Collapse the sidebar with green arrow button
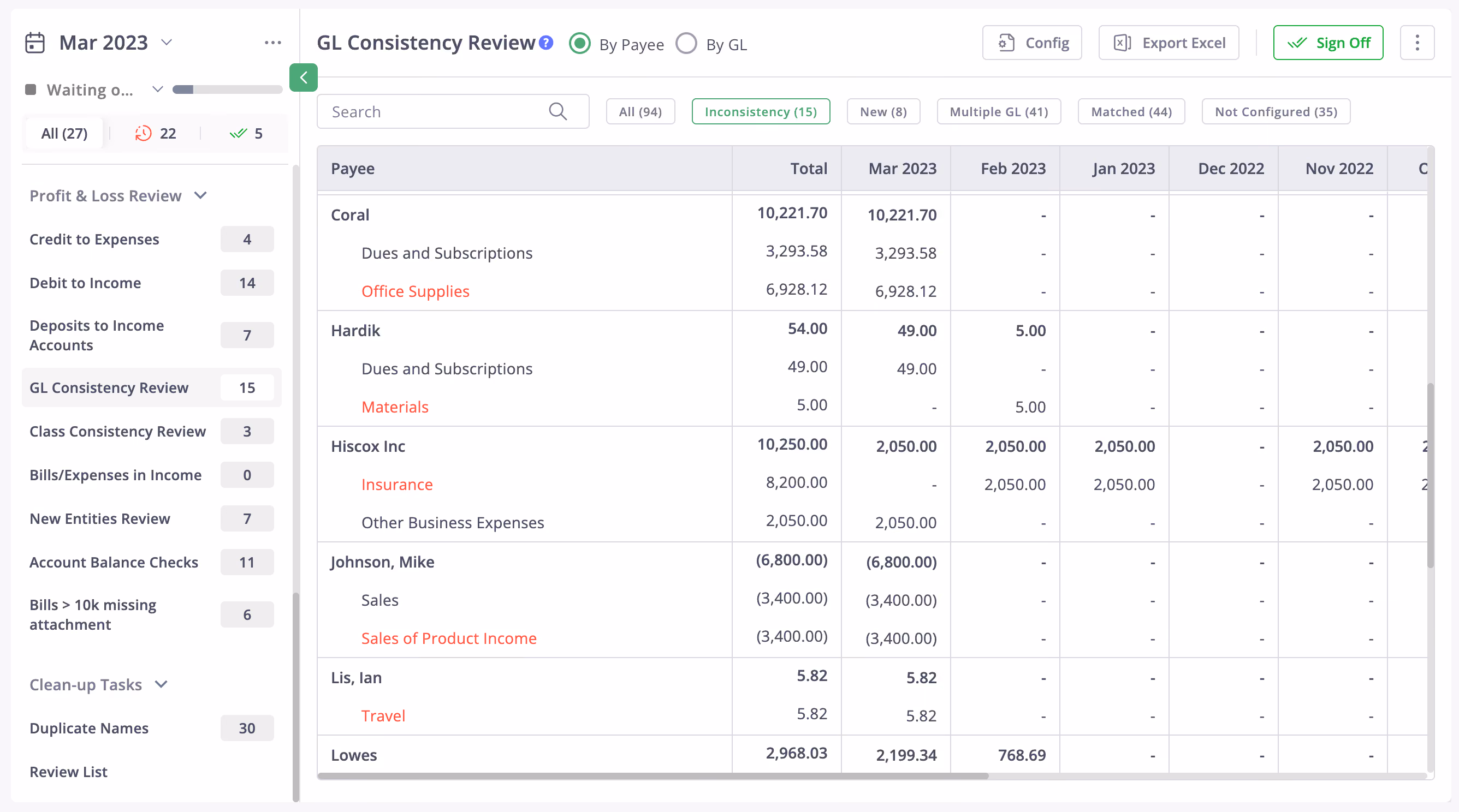Viewport: 1459px width, 812px height. click(x=304, y=77)
